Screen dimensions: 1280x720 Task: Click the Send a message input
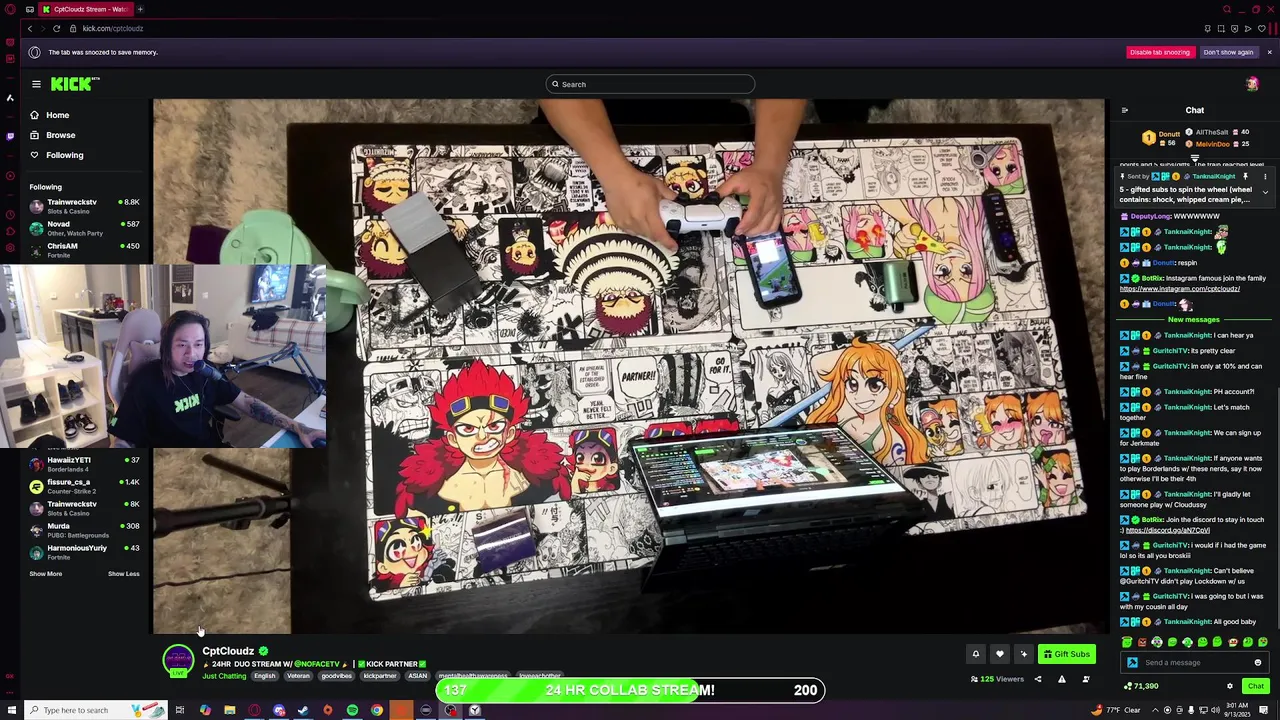point(1195,663)
